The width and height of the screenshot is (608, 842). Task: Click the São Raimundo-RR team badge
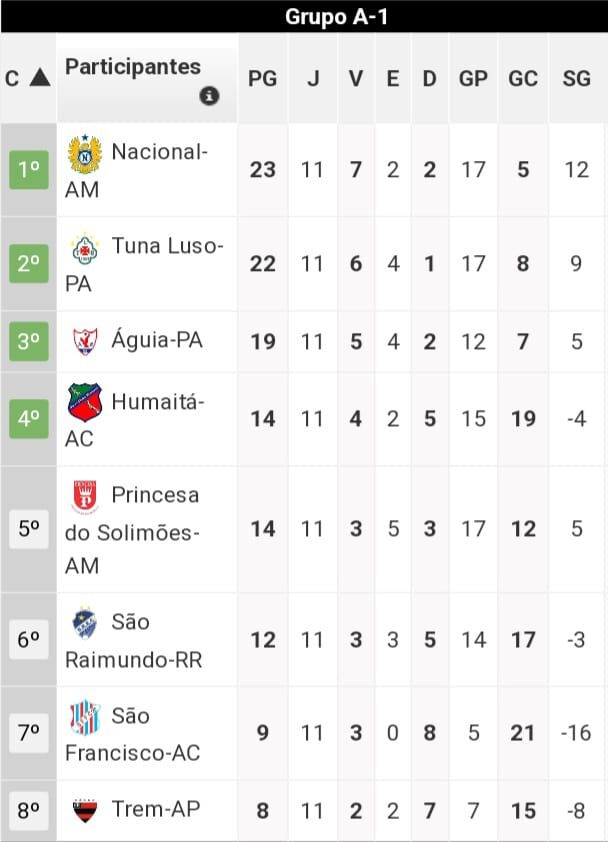pyautogui.click(x=84, y=623)
